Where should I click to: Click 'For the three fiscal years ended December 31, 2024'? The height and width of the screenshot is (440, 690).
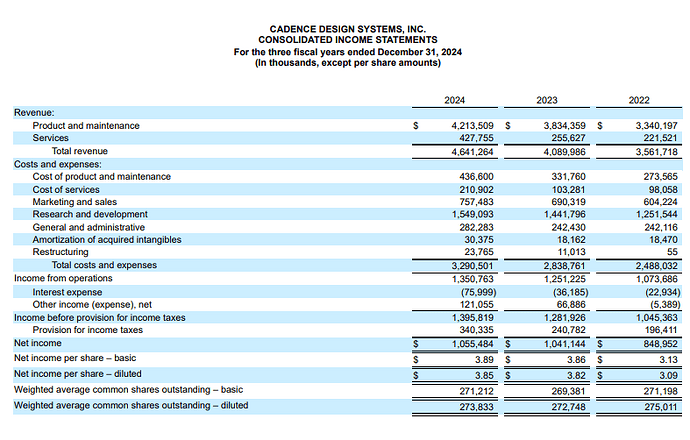(x=348, y=52)
